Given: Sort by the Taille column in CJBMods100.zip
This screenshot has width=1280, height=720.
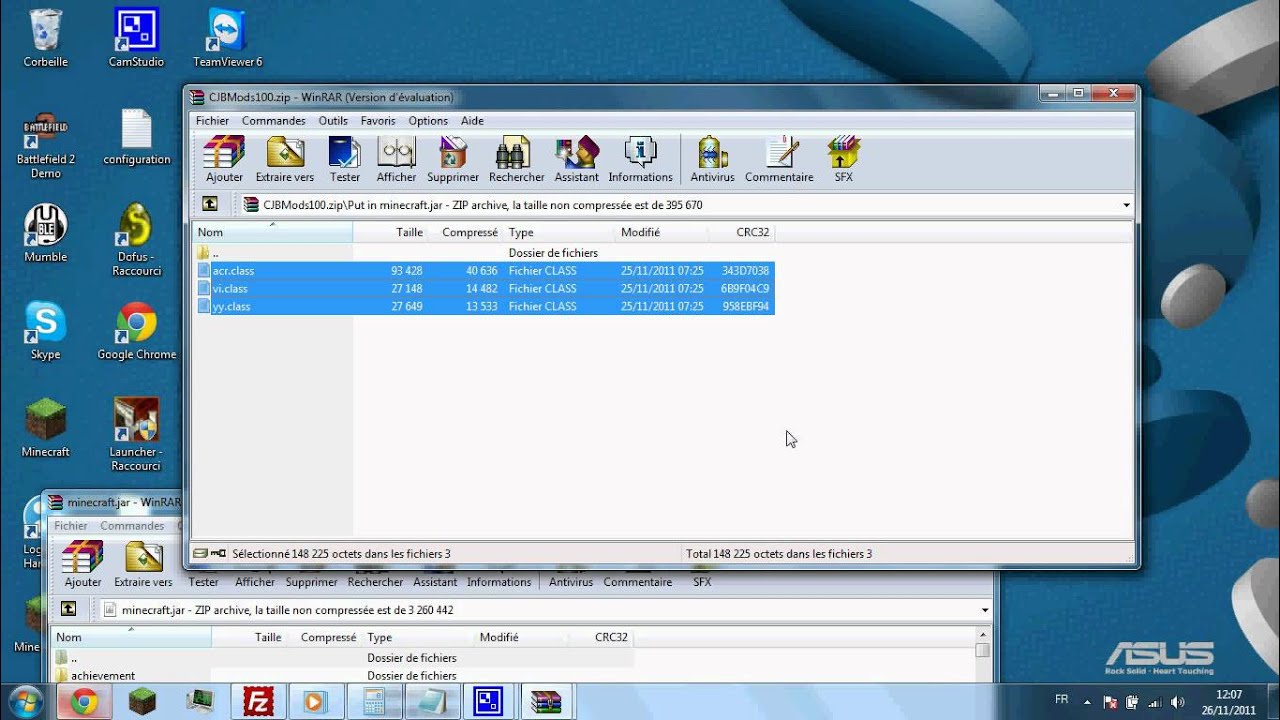Looking at the screenshot, I should click(x=391, y=232).
